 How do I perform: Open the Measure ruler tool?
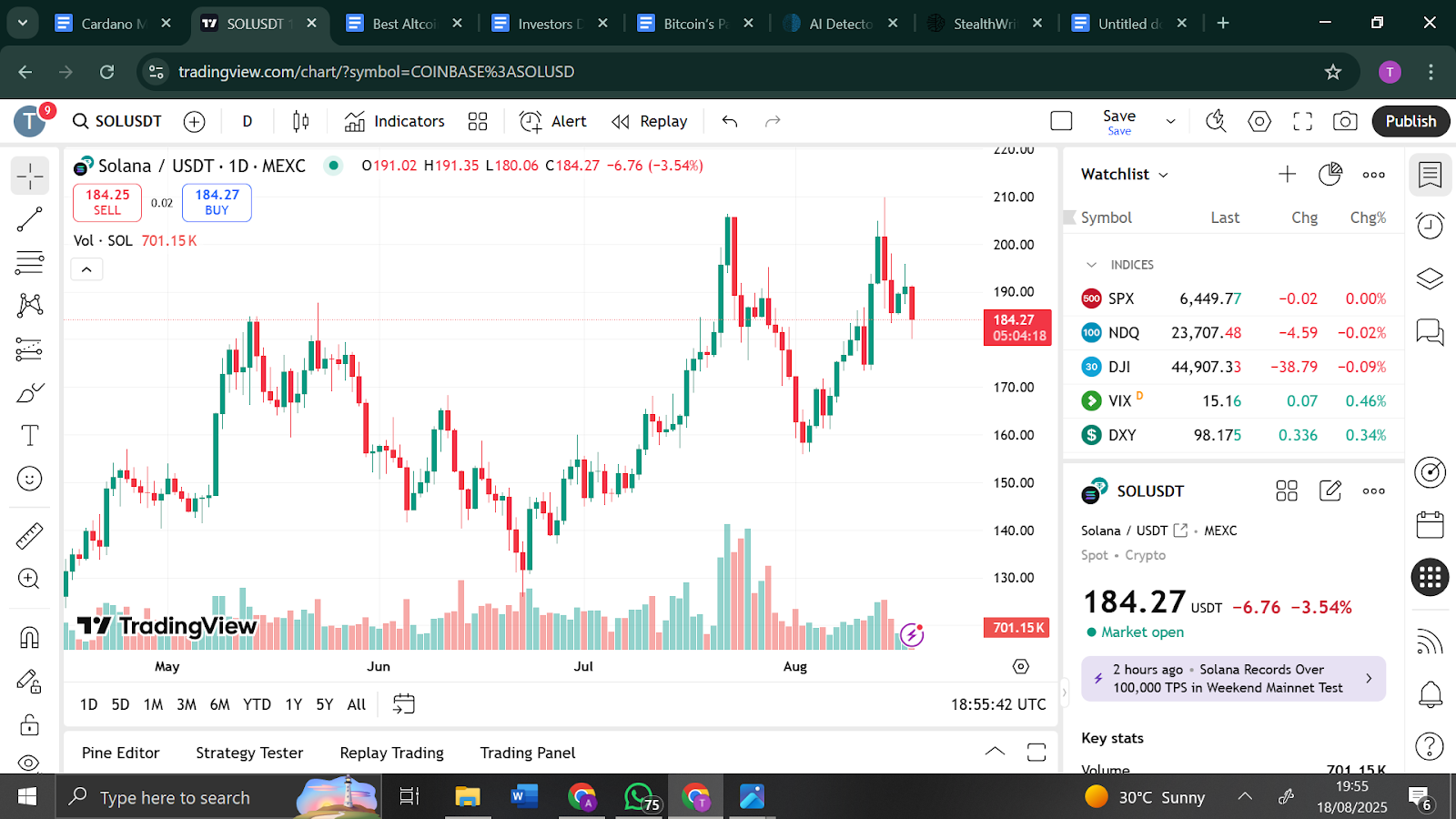tap(29, 536)
